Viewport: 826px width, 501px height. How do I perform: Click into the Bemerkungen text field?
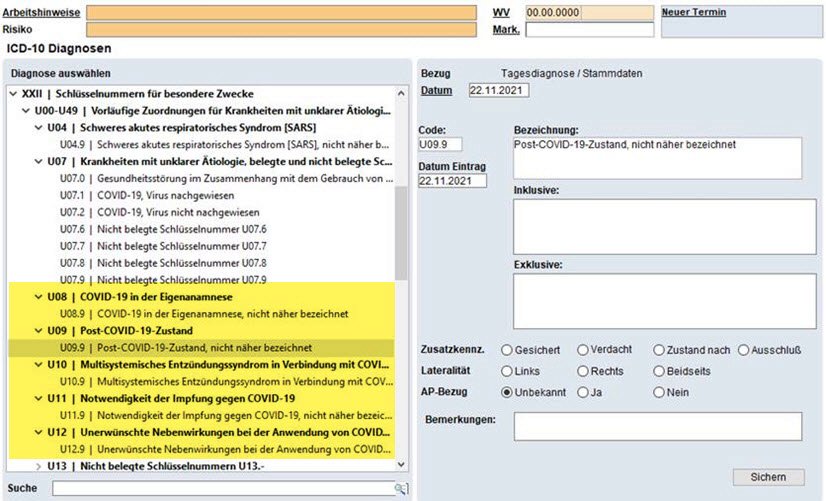pyautogui.click(x=657, y=426)
